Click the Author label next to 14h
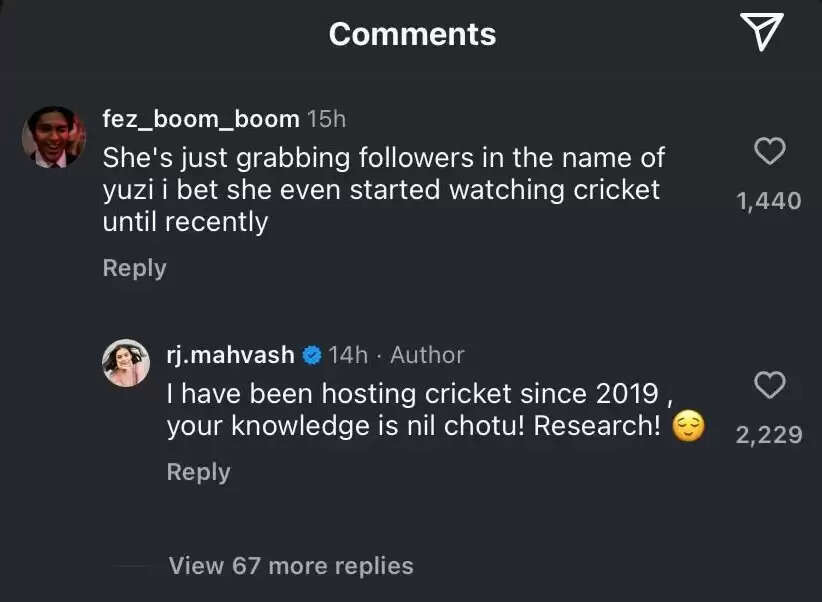 [427, 354]
